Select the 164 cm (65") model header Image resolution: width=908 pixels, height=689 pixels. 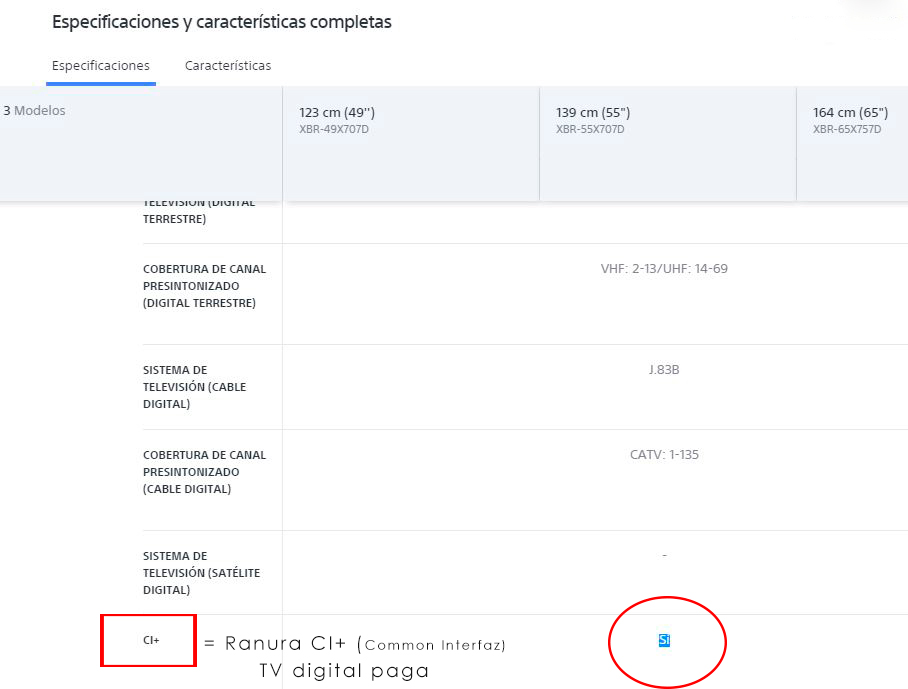(850, 113)
